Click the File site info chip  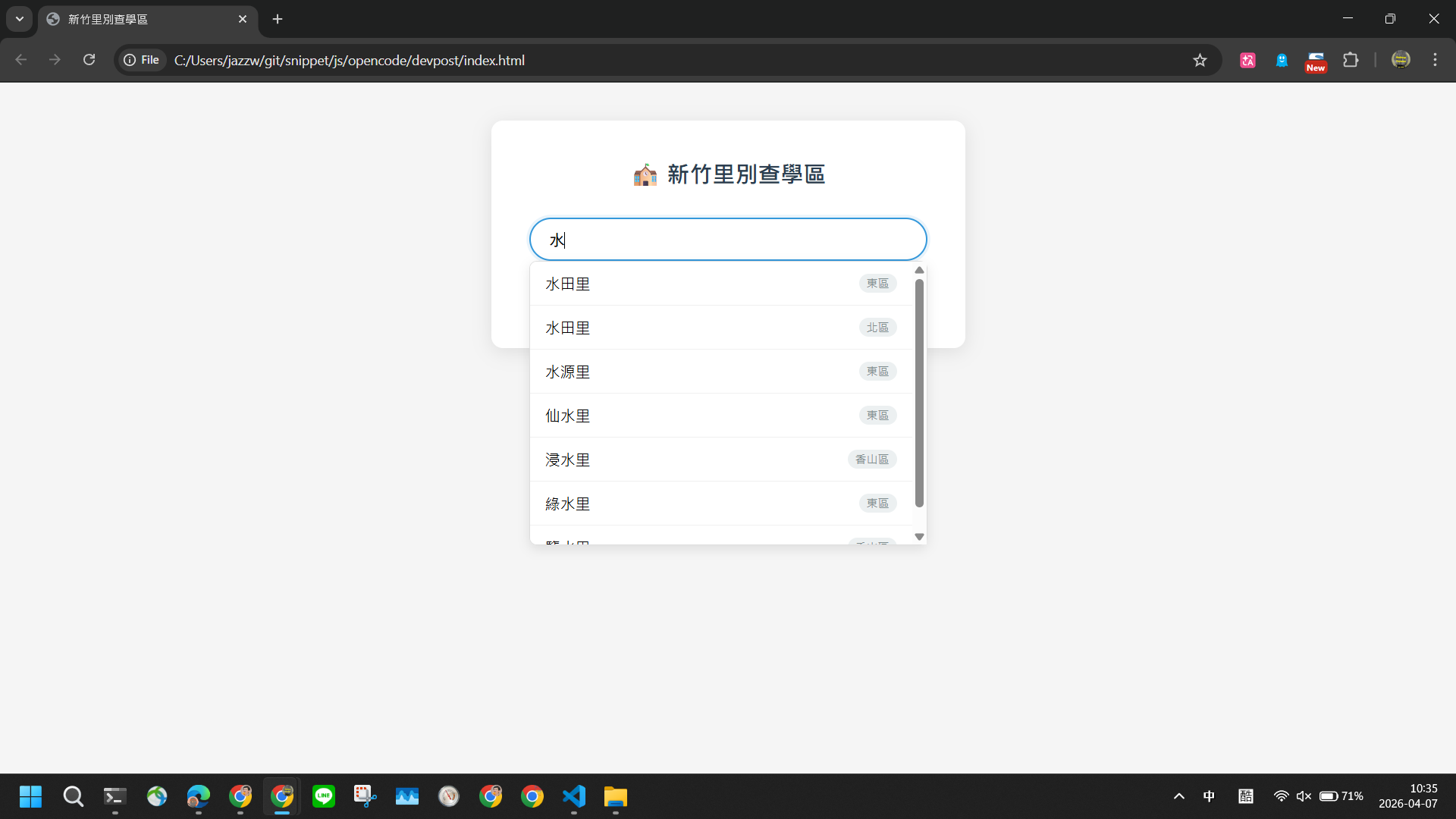point(142,60)
